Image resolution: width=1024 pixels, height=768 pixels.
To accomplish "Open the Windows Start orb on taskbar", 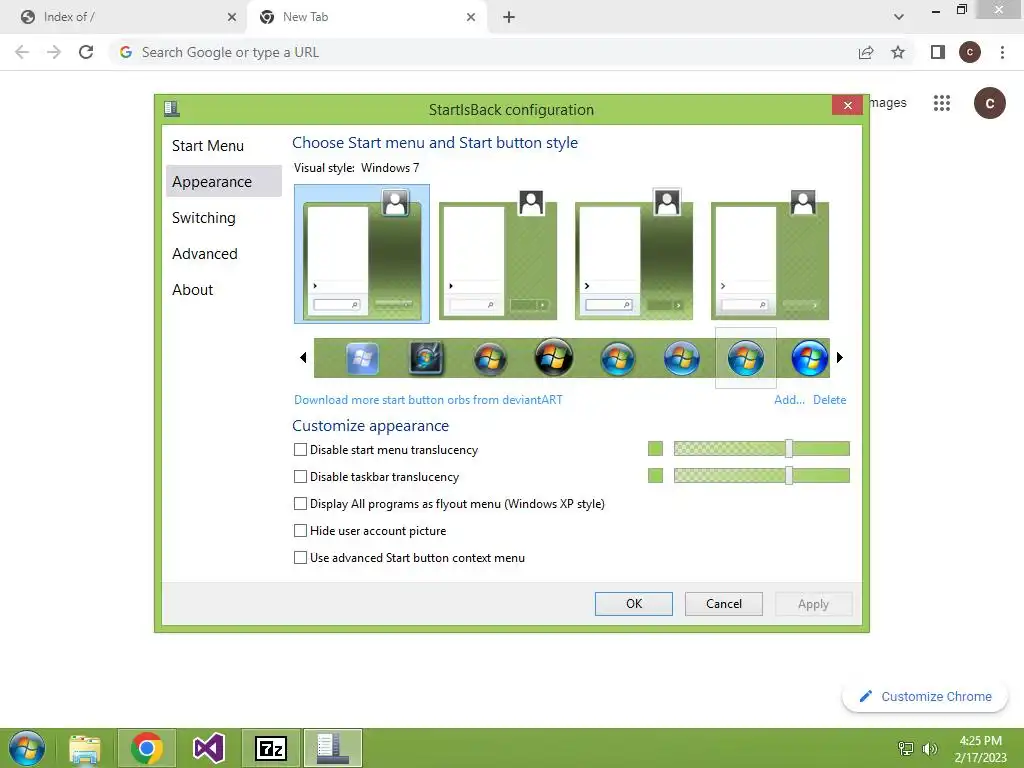I will (x=27, y=748).
